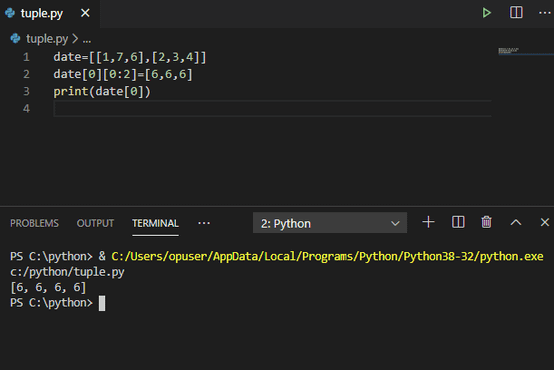Click tuple.py in the breadcrumb path
554x370 pixels.
click(x=47, y=39)
